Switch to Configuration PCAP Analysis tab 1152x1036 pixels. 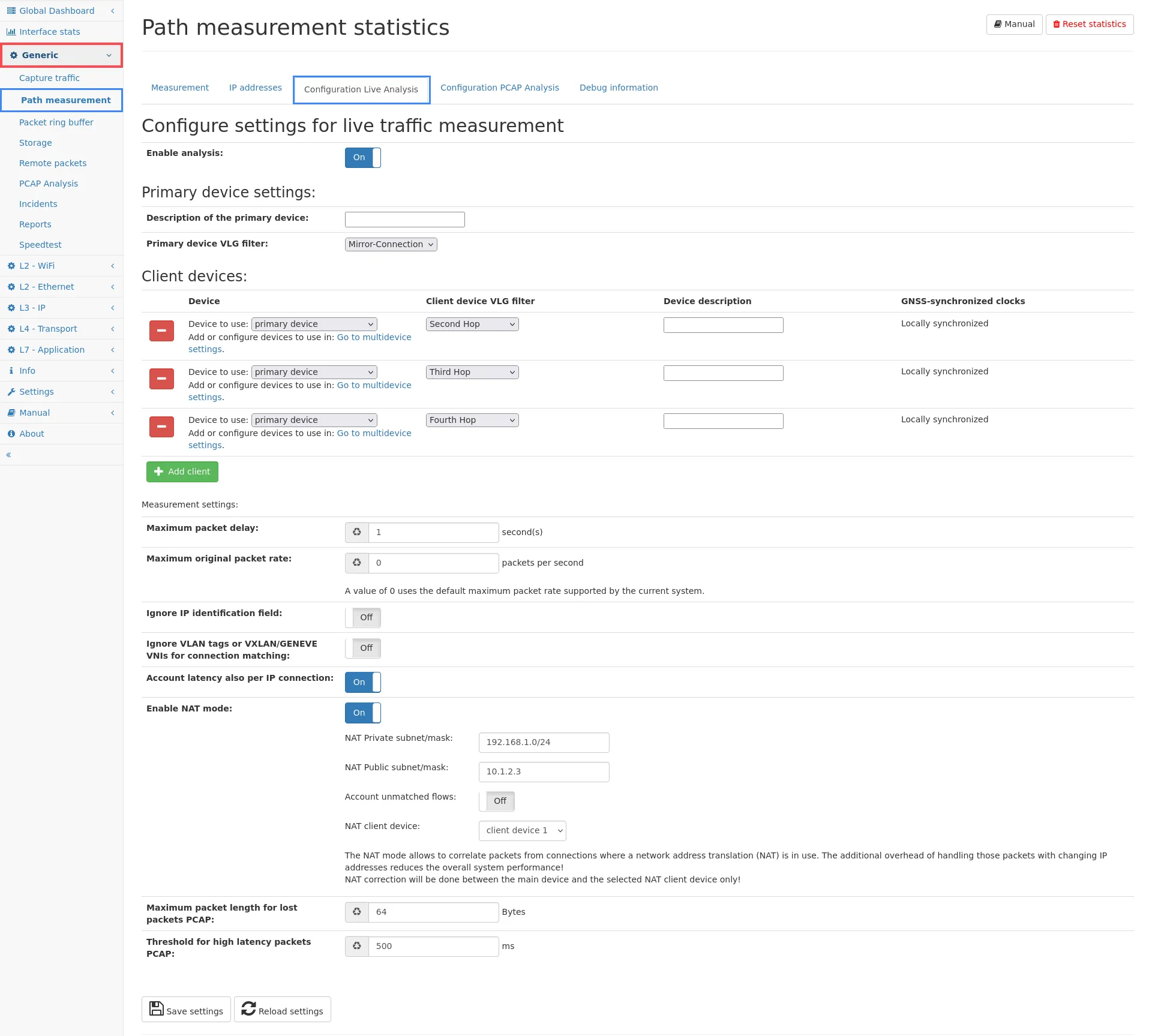499,88
